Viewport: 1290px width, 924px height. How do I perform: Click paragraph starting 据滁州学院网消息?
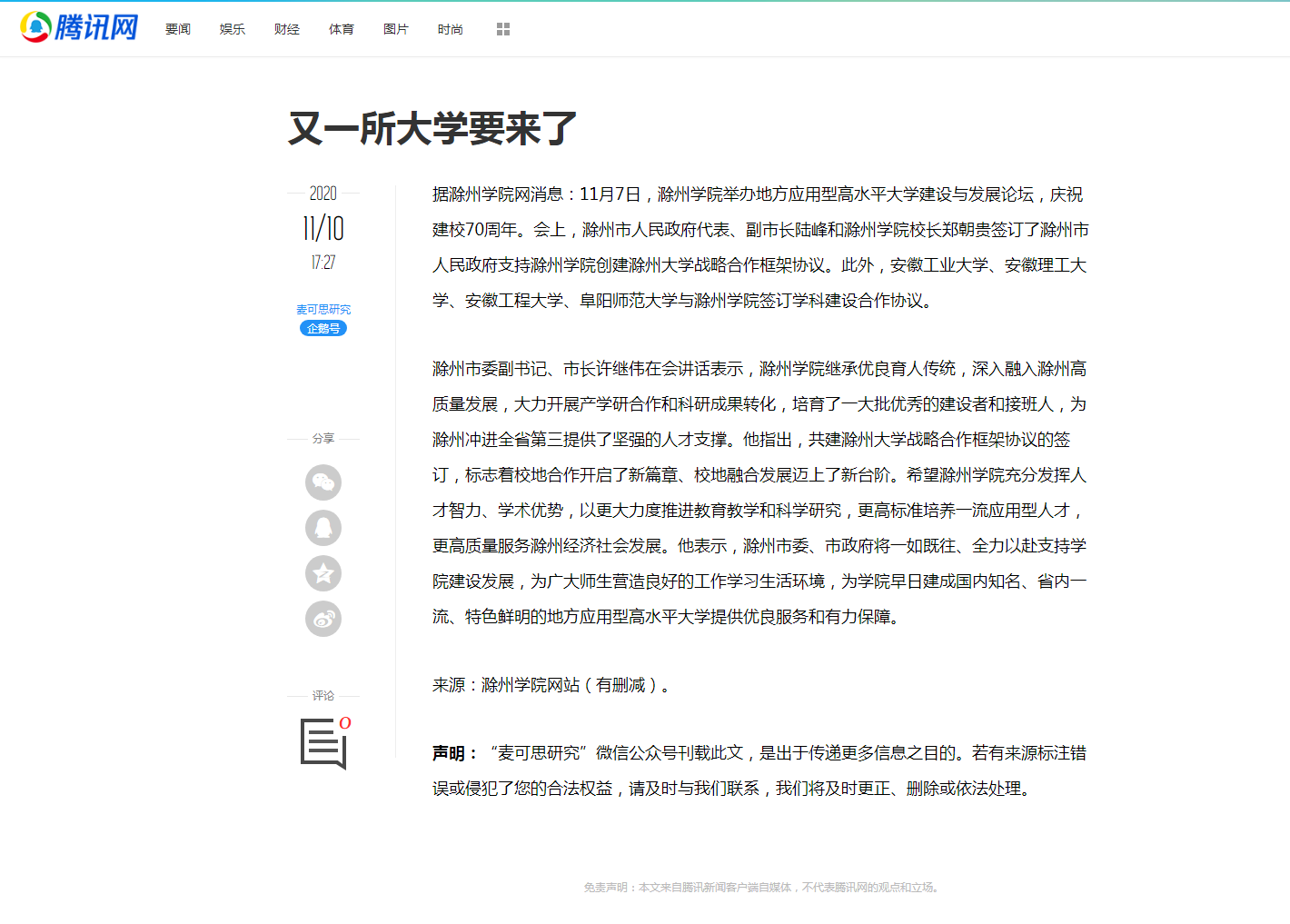coord(760,247)
